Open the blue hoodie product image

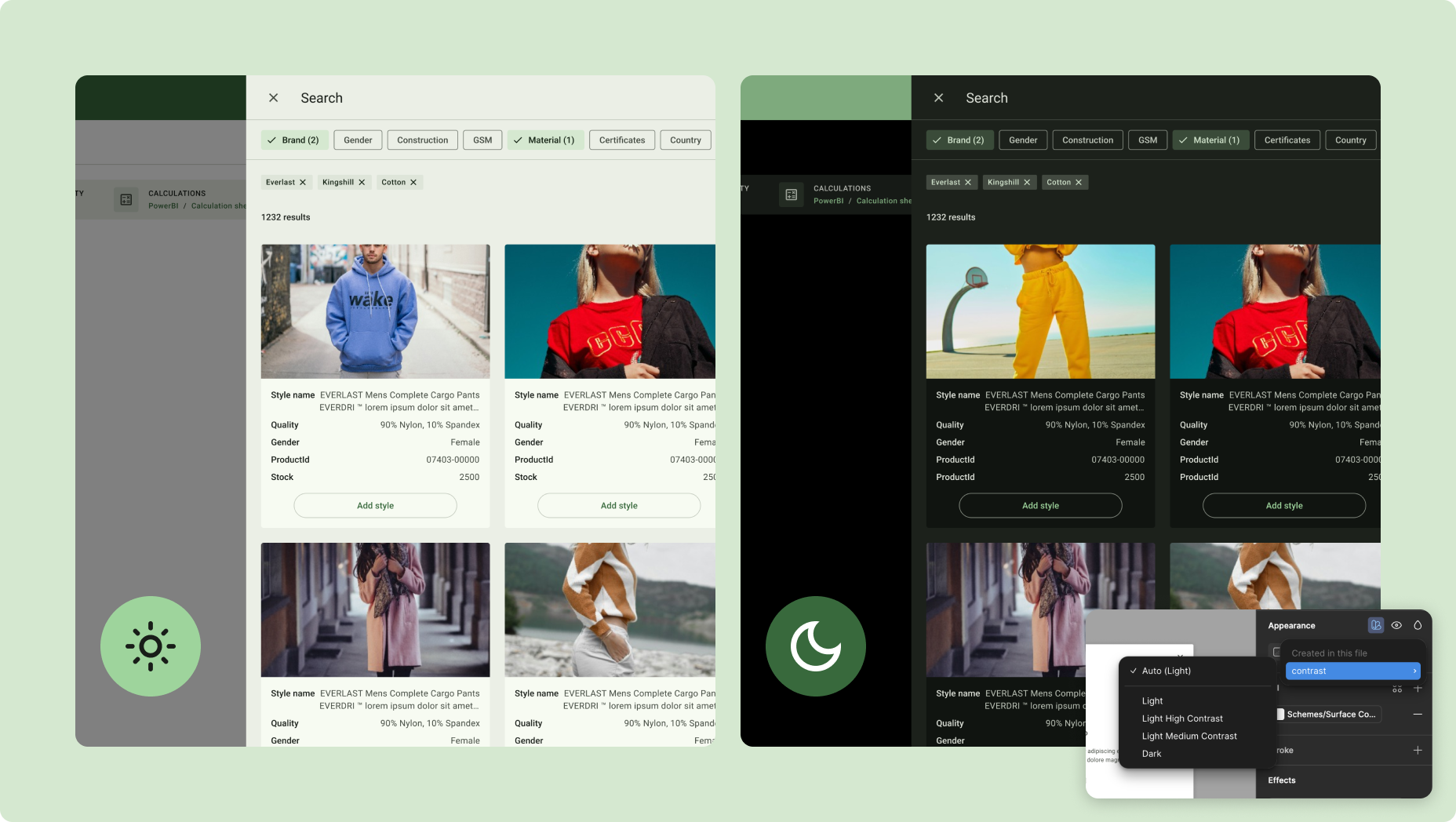(x=375, y=311)
